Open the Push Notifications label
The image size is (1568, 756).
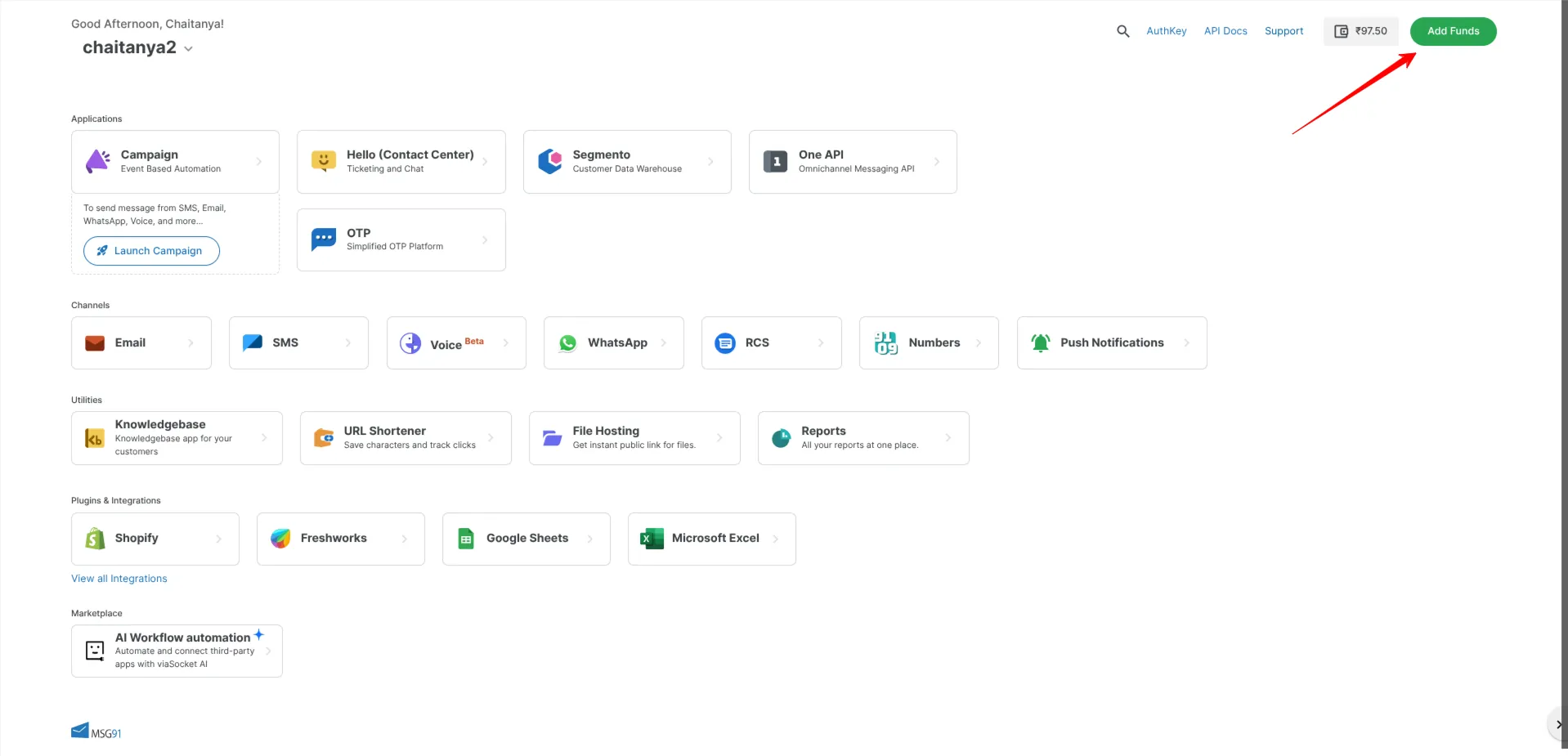pyautogui.click(x=1112, y=342)
